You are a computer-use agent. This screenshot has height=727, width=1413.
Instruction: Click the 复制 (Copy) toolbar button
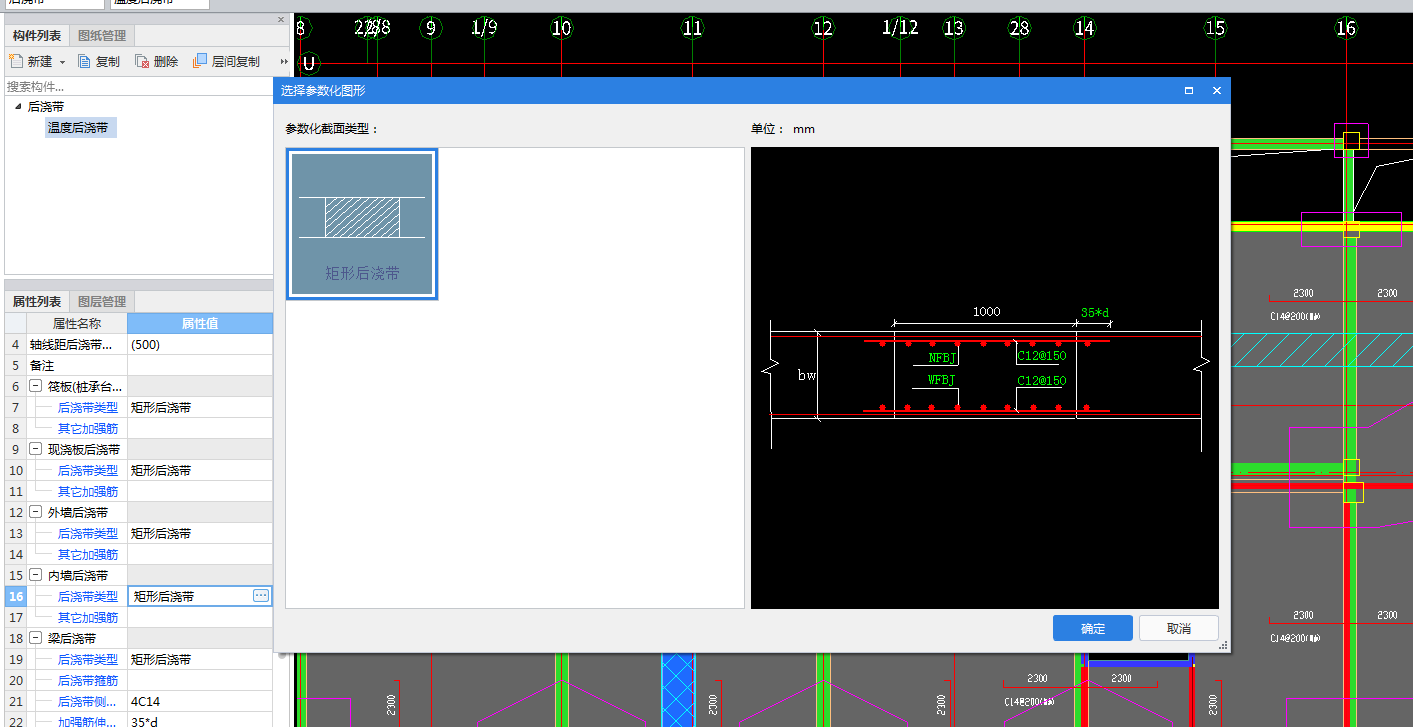pyautogui.click(x=98, y=61)
